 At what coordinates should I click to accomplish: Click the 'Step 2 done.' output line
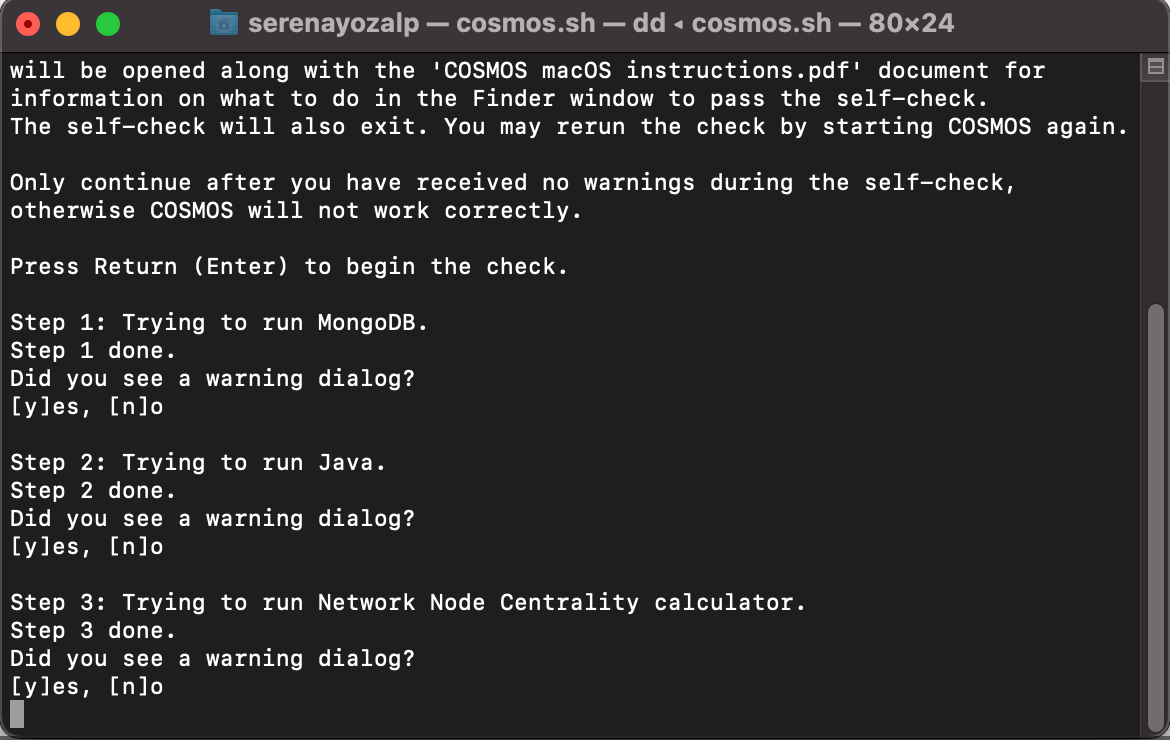pyautogui.click(x=93, y=491)
